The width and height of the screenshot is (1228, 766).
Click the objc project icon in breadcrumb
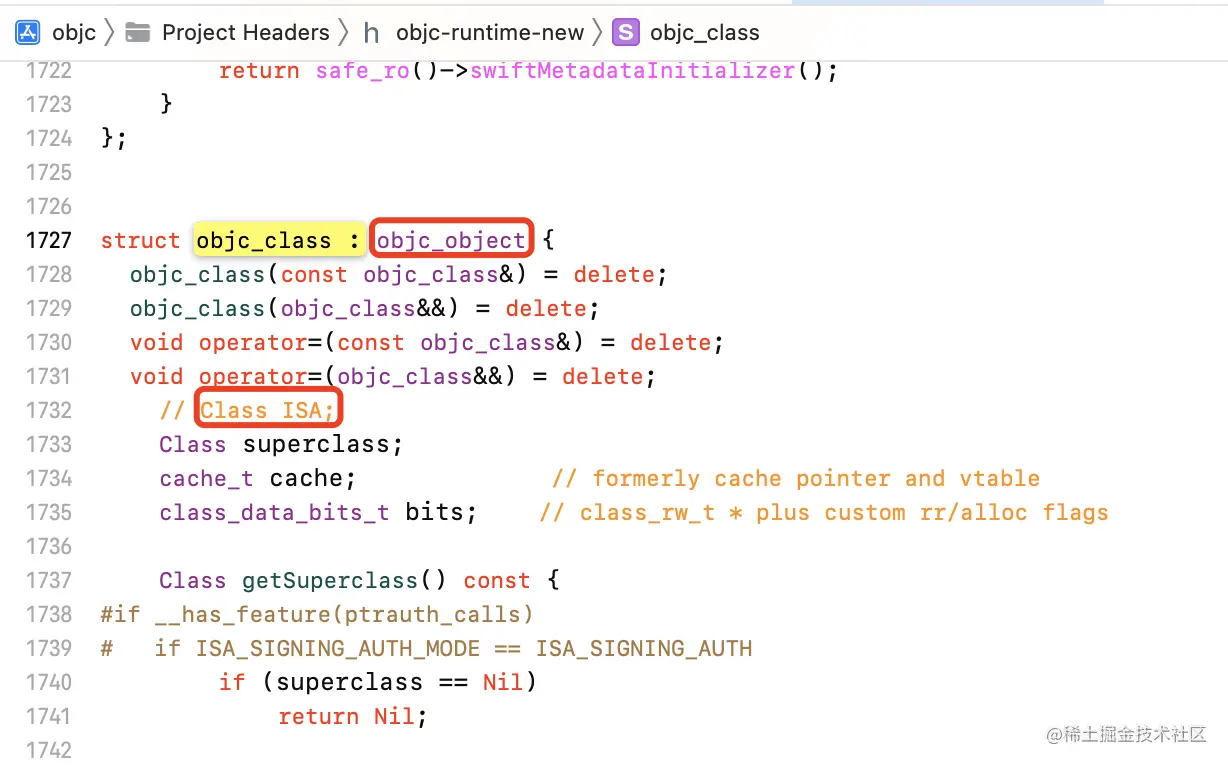pos(28,32)
